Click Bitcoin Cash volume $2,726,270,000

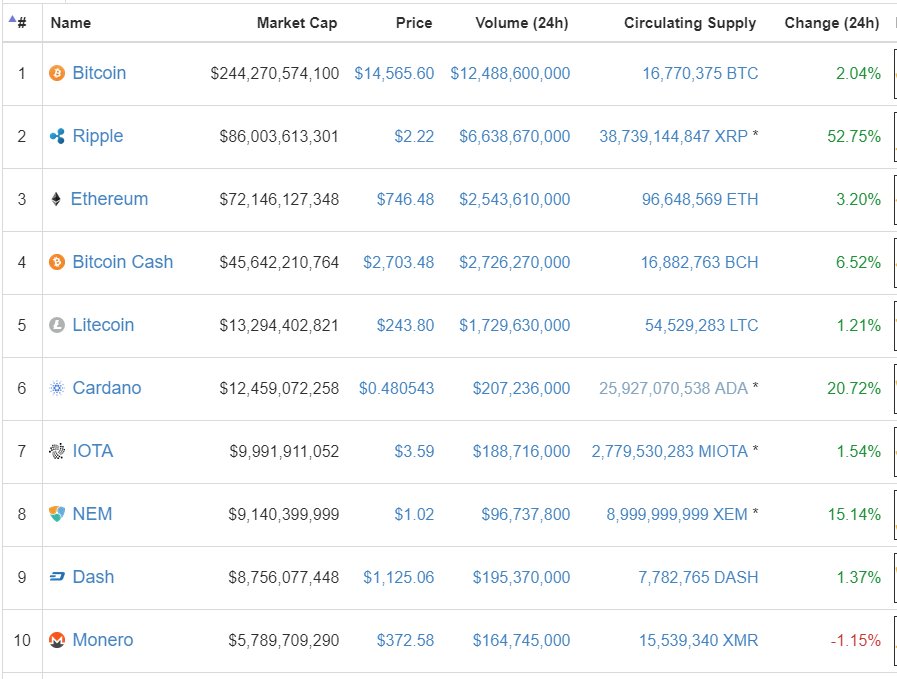point(515,262)
